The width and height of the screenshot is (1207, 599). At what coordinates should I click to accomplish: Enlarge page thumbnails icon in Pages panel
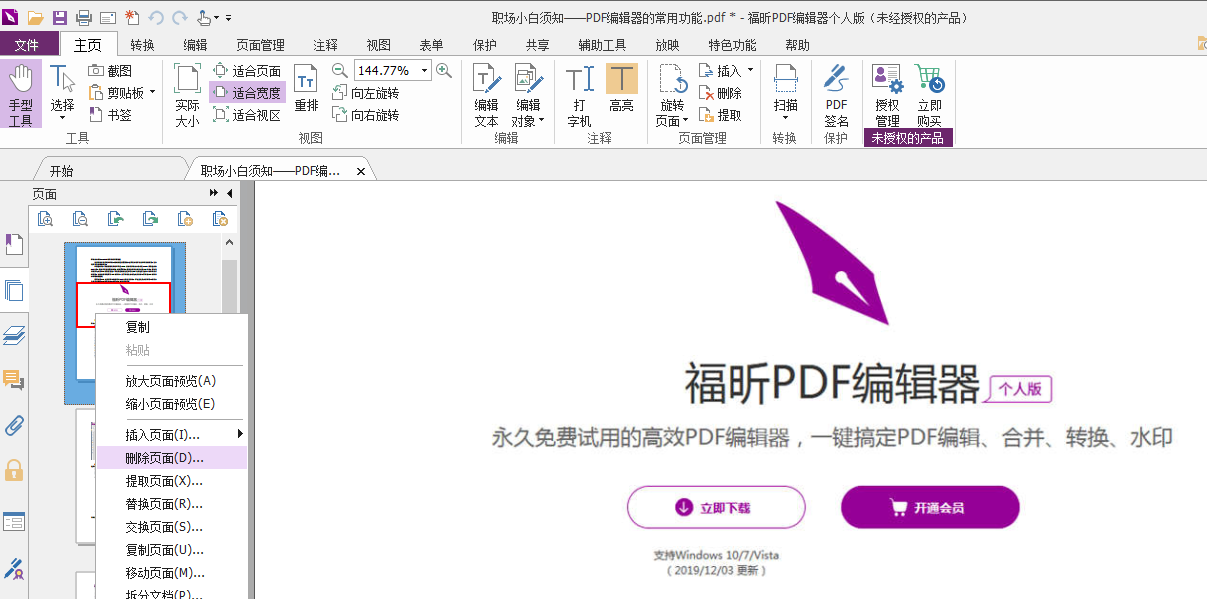(x=45, y=219)
